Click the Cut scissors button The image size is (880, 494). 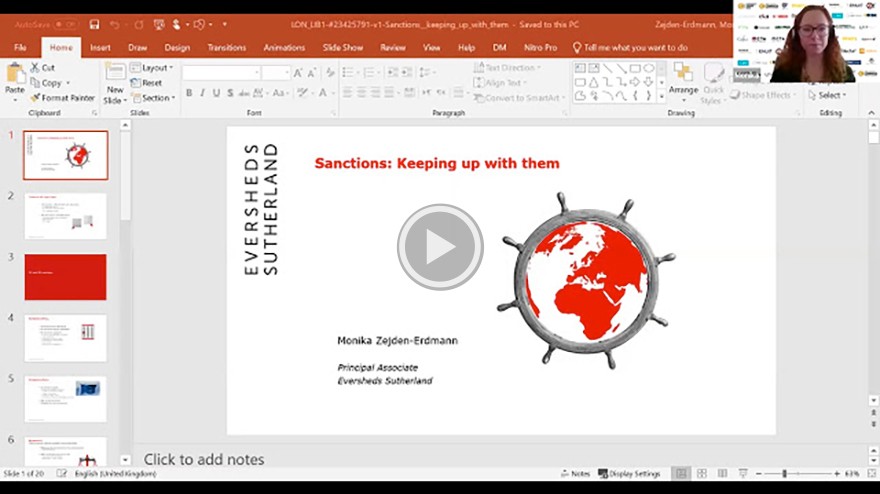click(43, 67)
